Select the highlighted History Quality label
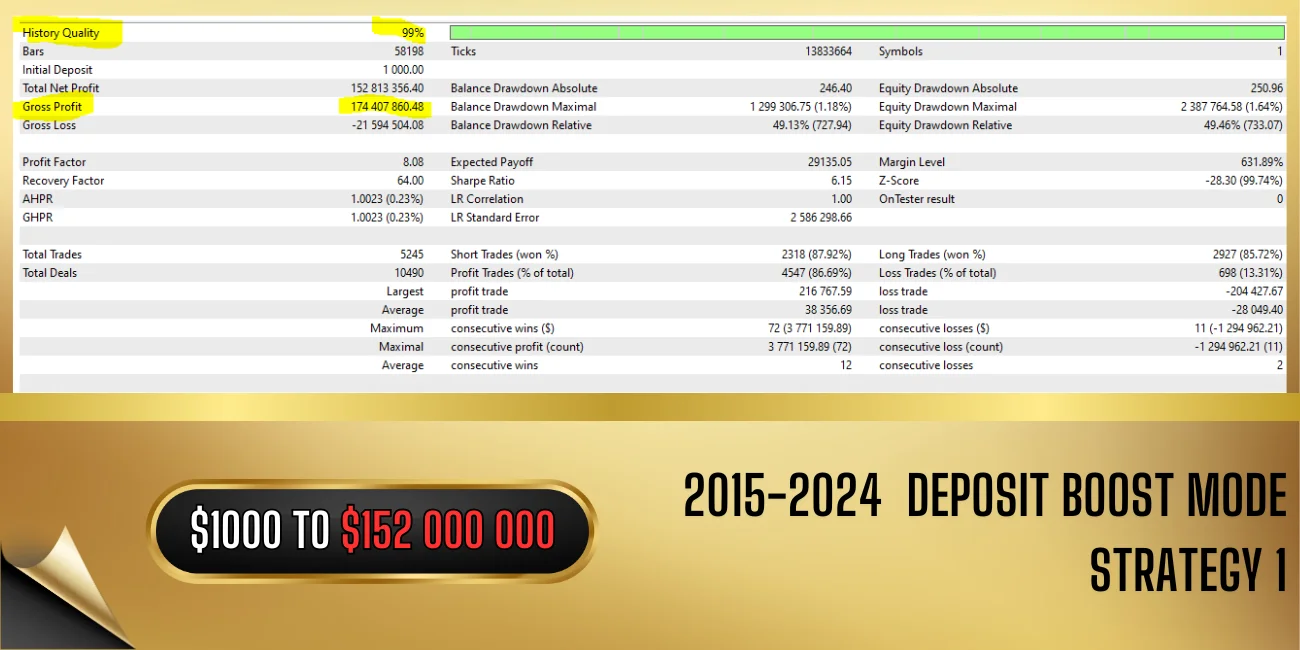 (61, 33)
